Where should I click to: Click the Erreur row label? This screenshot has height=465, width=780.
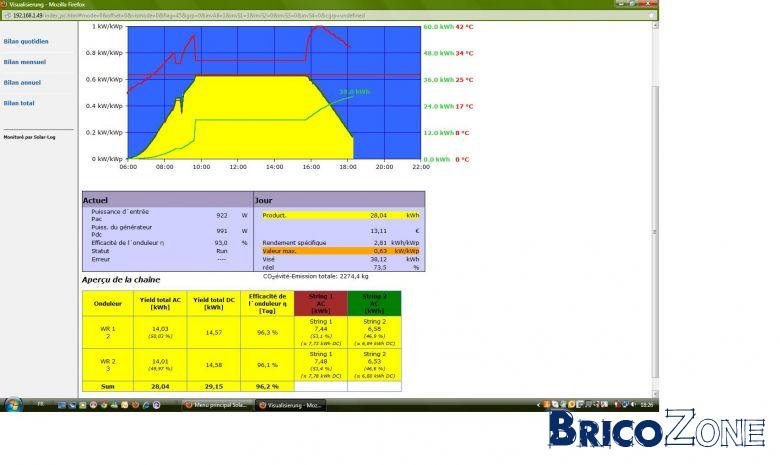[x=100, y=259]
